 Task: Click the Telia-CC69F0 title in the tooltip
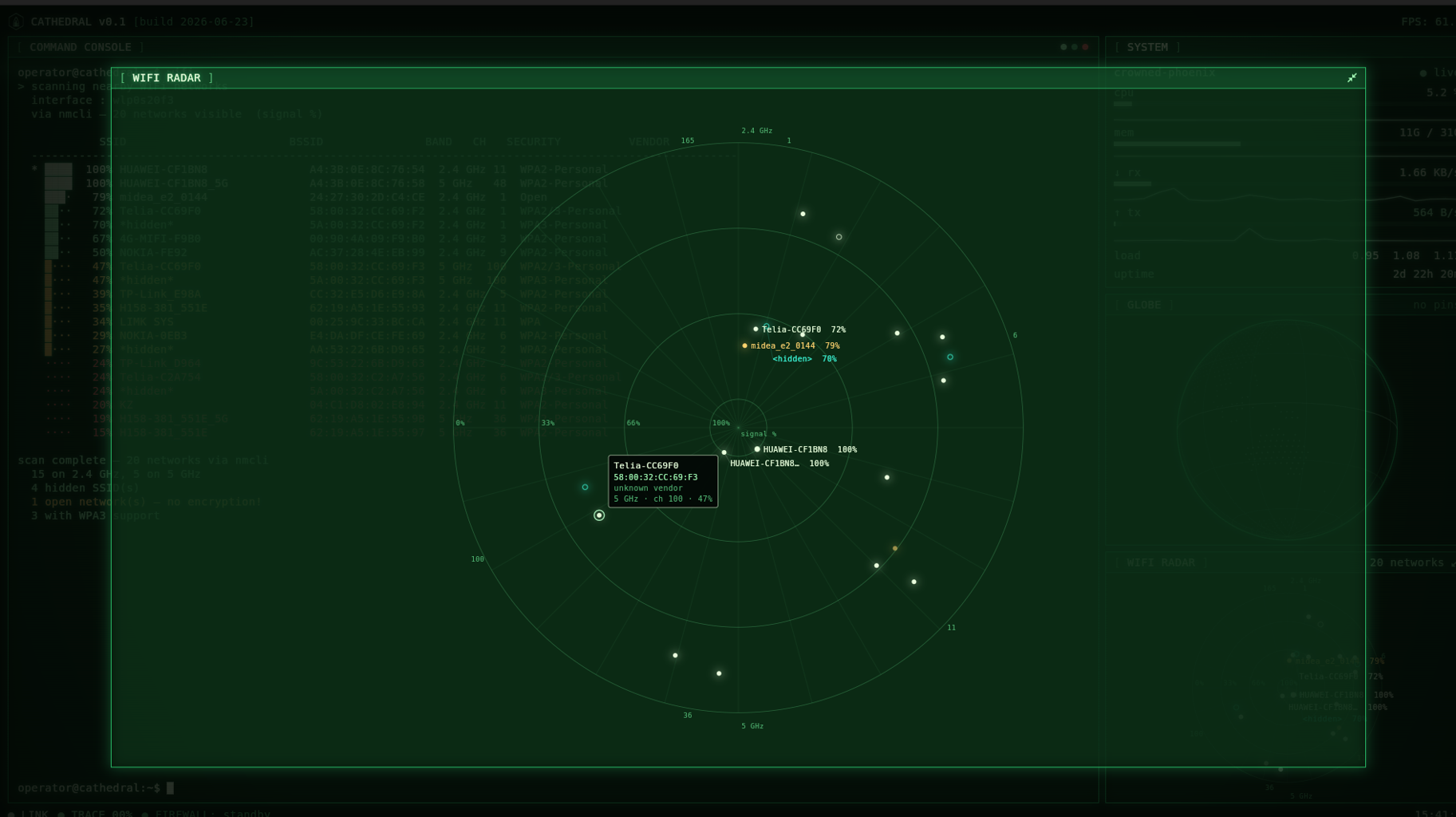tap(645, 465)
